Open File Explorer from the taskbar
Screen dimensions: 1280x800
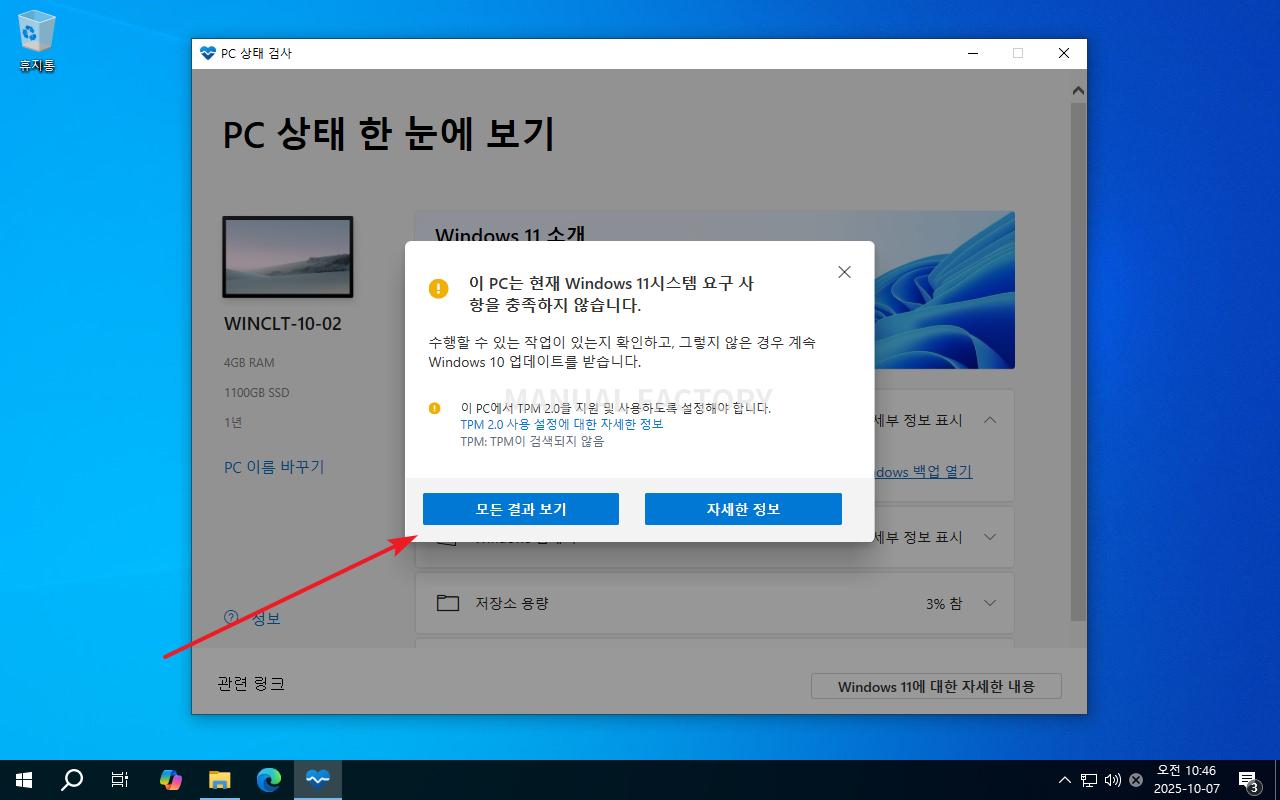point(220,780)
